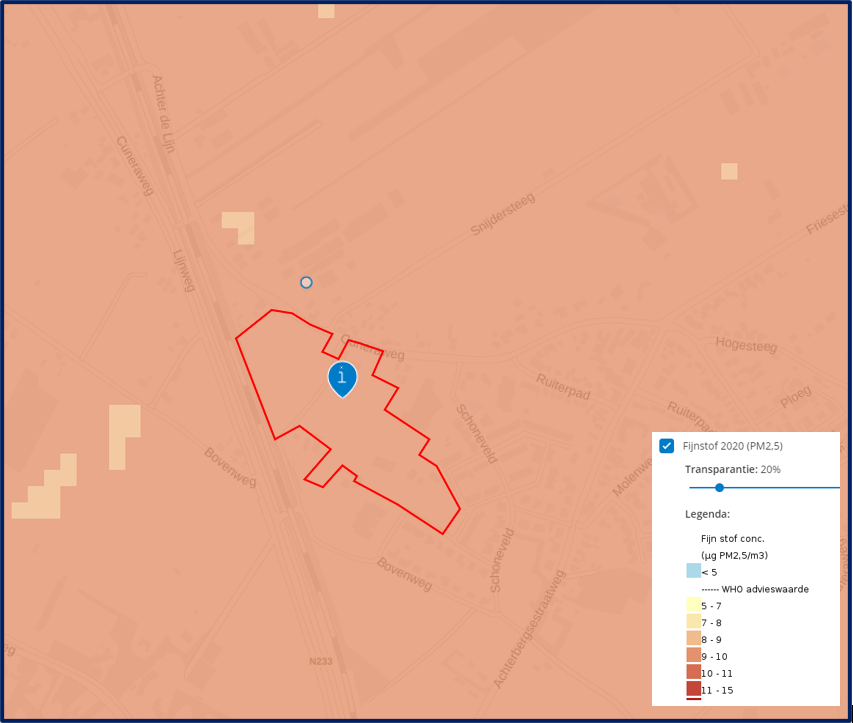This screenshot has height=723, width=853.
Task: Select the small circle marker near Snijdersteeg
Action: (306, 283)
